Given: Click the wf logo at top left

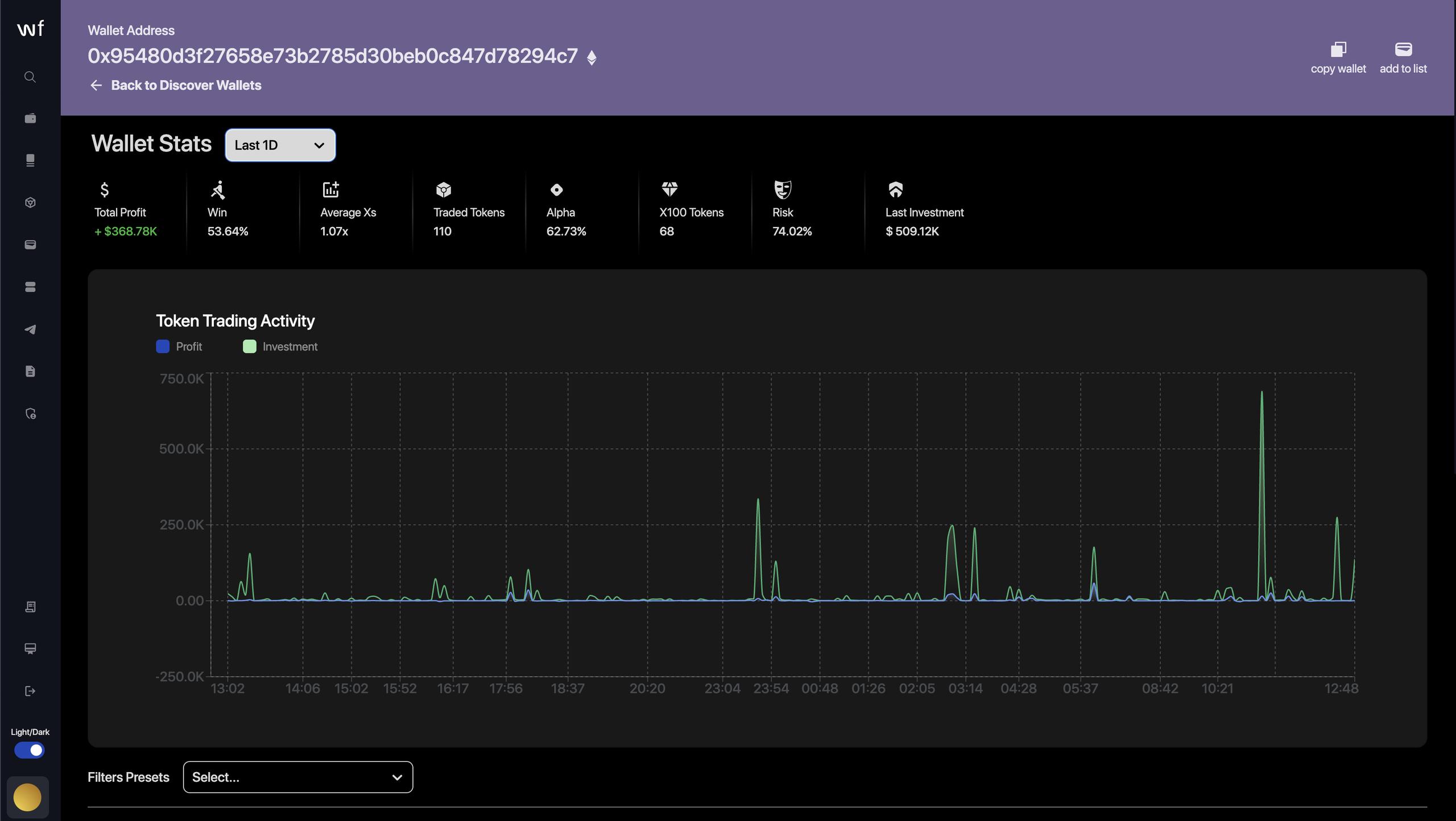Looking at the screenshot, I should point(30,28).
